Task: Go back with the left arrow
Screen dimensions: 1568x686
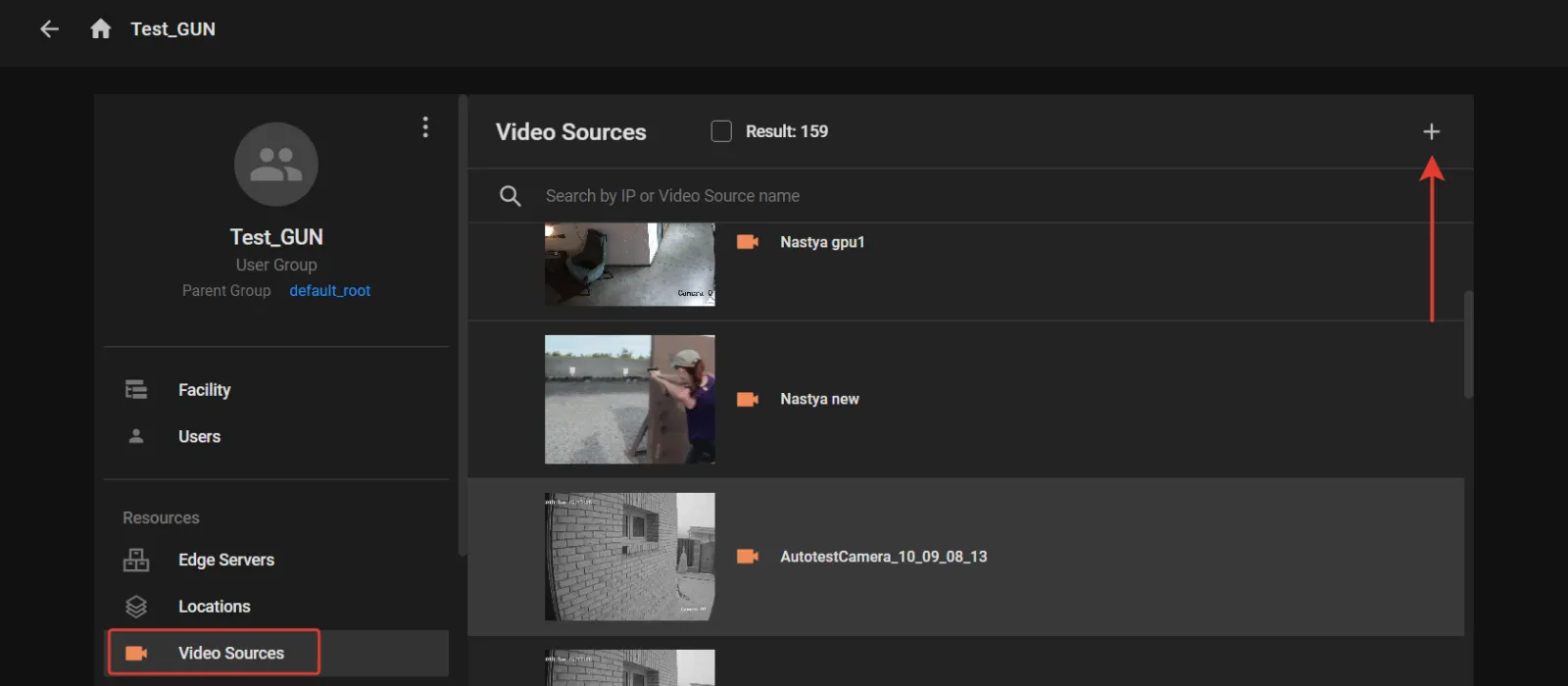Action: click(49, 29)
